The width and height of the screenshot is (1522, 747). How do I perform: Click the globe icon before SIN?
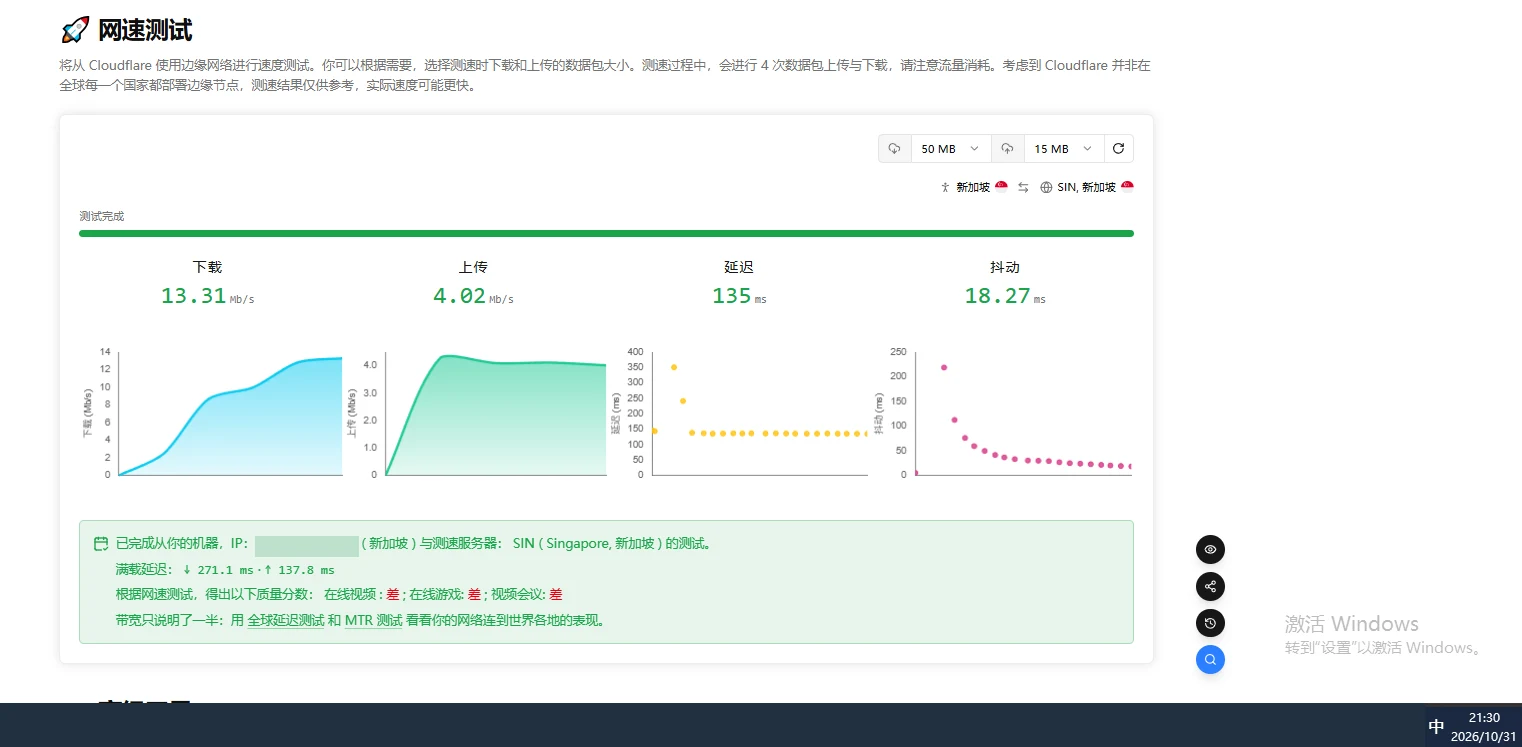[1047, 187]
